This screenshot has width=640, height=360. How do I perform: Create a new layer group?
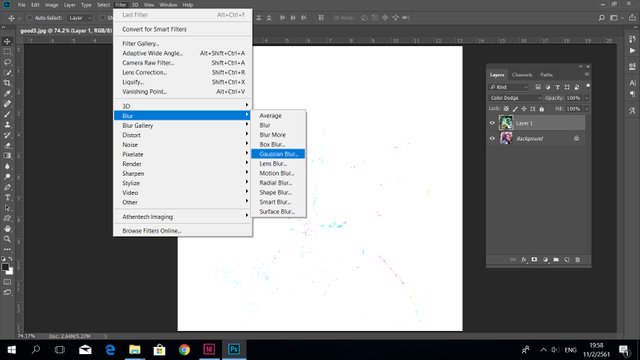(x=556, y=260)
